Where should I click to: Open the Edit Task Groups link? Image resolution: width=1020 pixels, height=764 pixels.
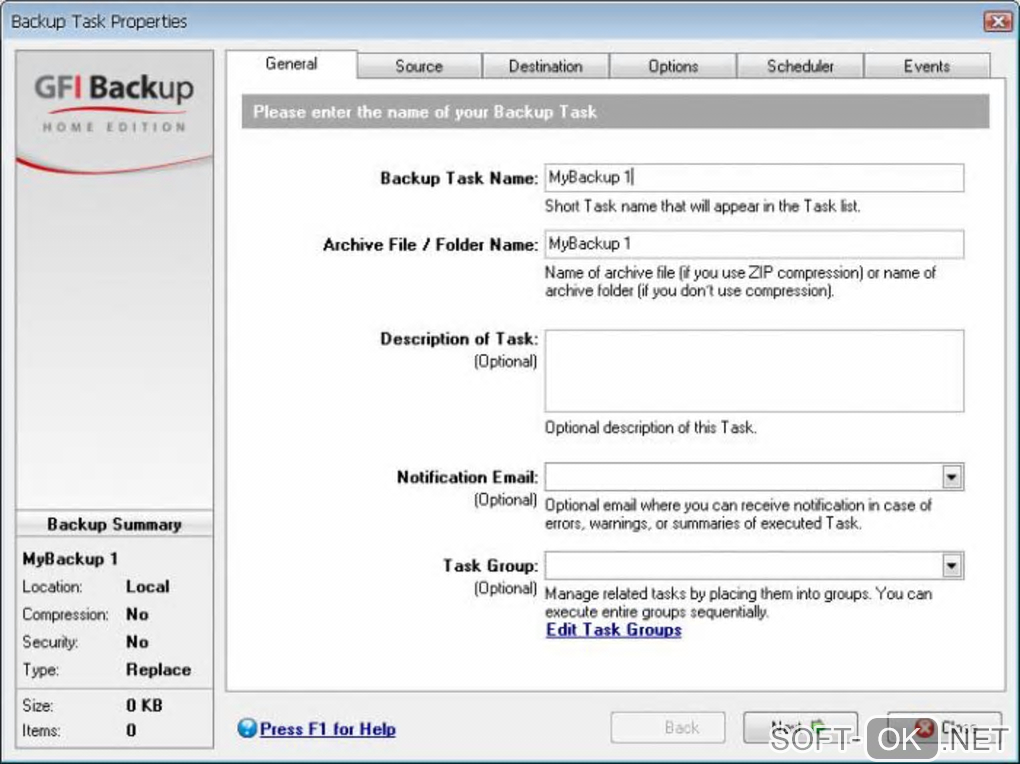pos(613,630)
